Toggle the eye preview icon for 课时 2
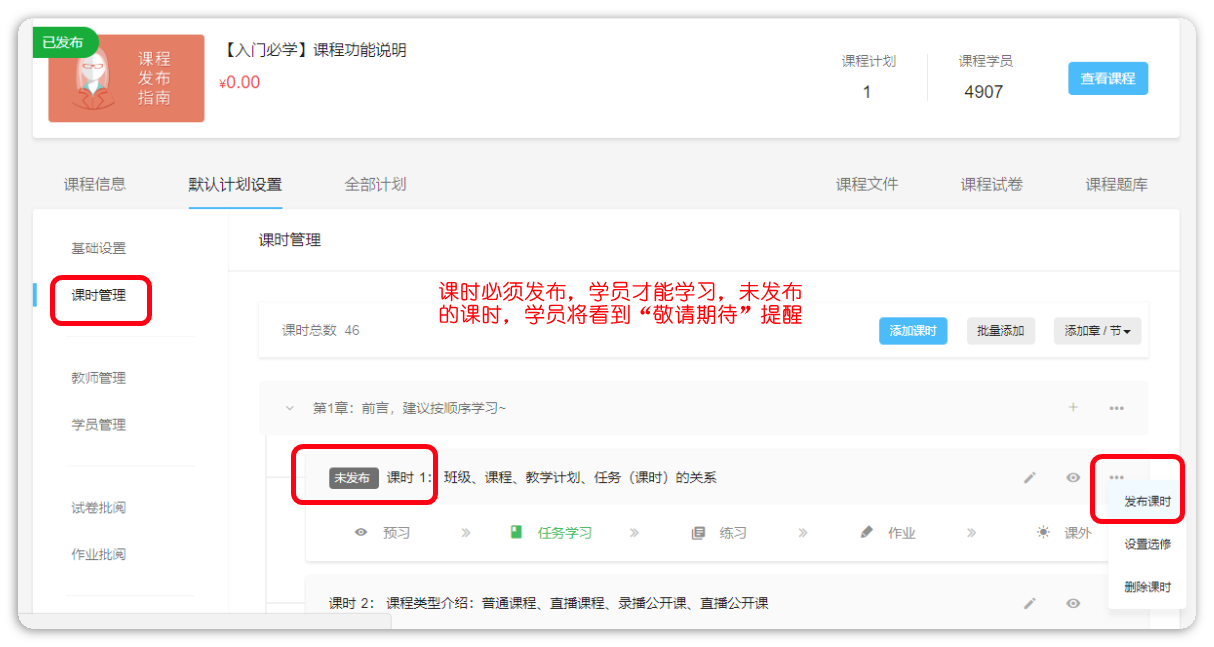 (x=1073, y=604)
